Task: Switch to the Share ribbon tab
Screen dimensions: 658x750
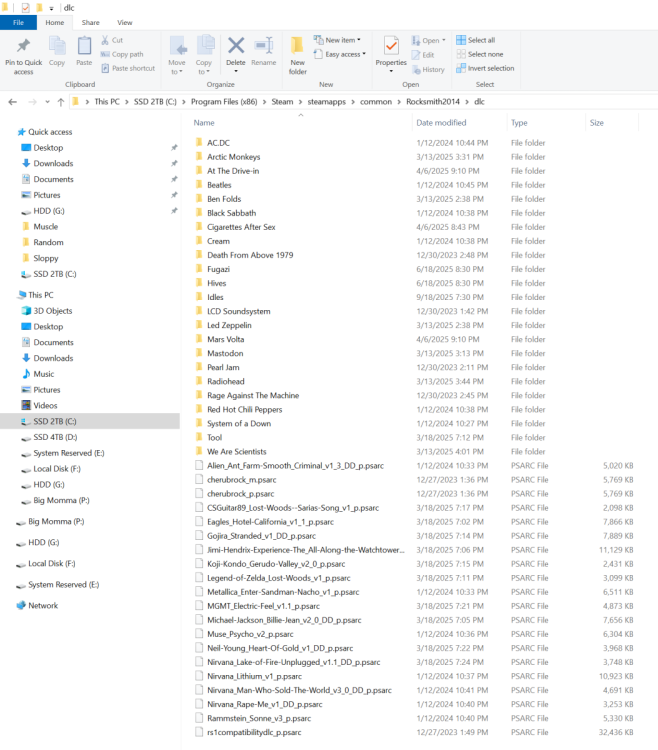Action: pos(90,22)
